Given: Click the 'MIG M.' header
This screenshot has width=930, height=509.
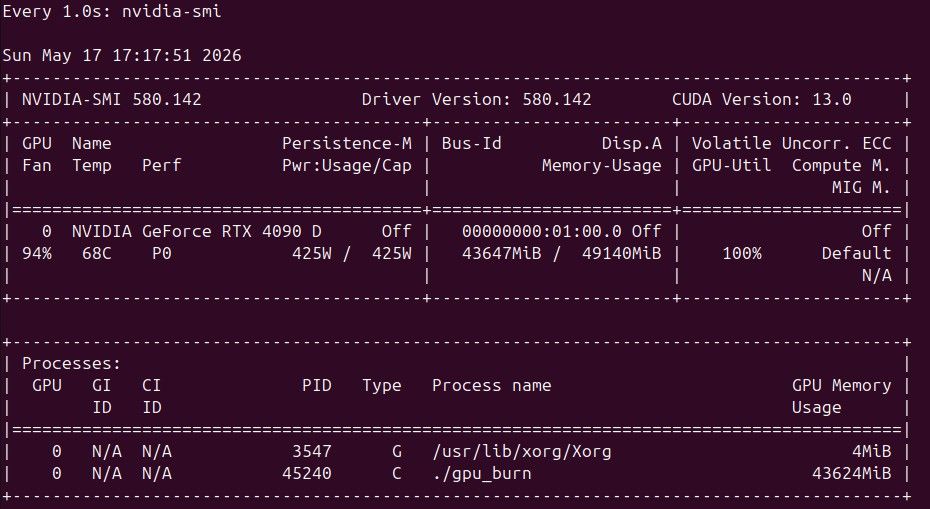Looking at the screenshot, I should pyautogui.click(x=861, y=187).
